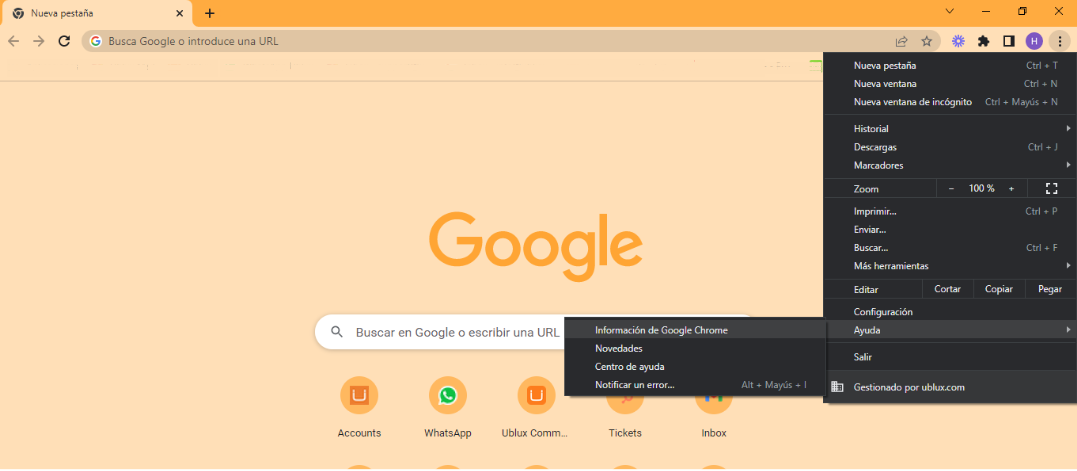Viewport: 1077px width, 471px height.
Task: Click the forward navigation arrow
Action: click(x=38, y=41)
